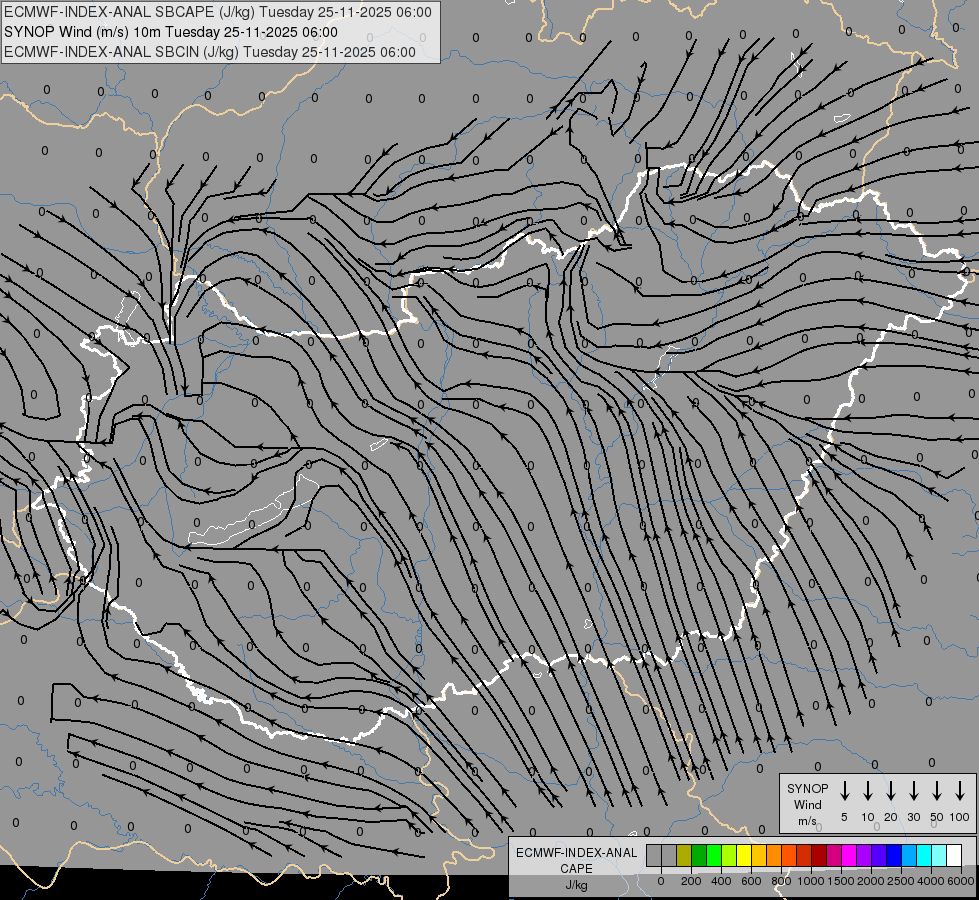Click the '50' speed label in wind legend
979x900 pixels.
click(x=937, y=817)
